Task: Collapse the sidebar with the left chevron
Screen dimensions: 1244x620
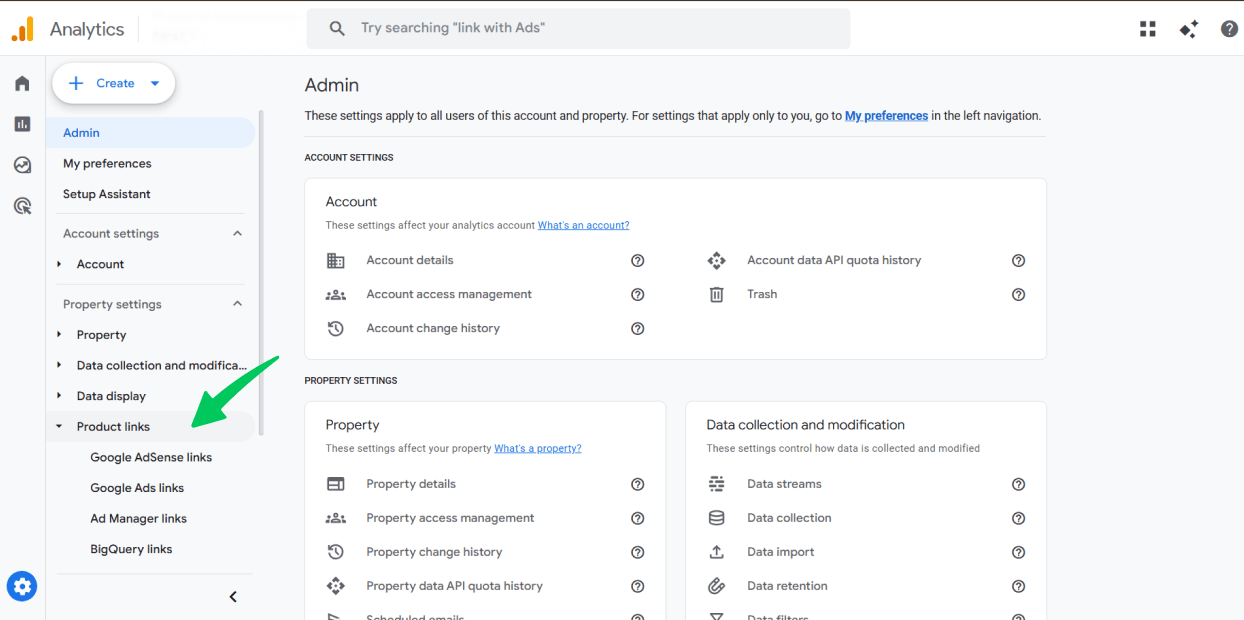Action: coord(233,597)
